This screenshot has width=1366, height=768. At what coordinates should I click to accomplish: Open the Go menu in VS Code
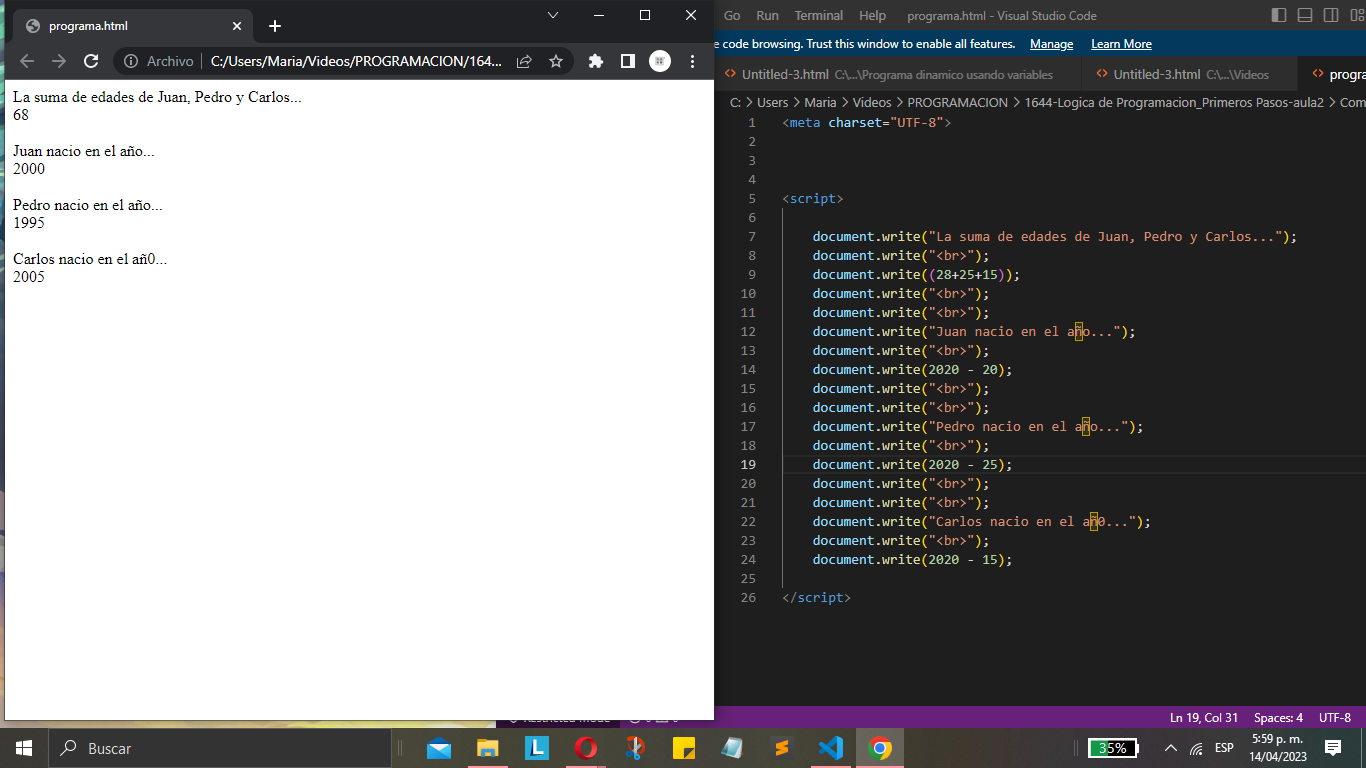coord(732,15)
